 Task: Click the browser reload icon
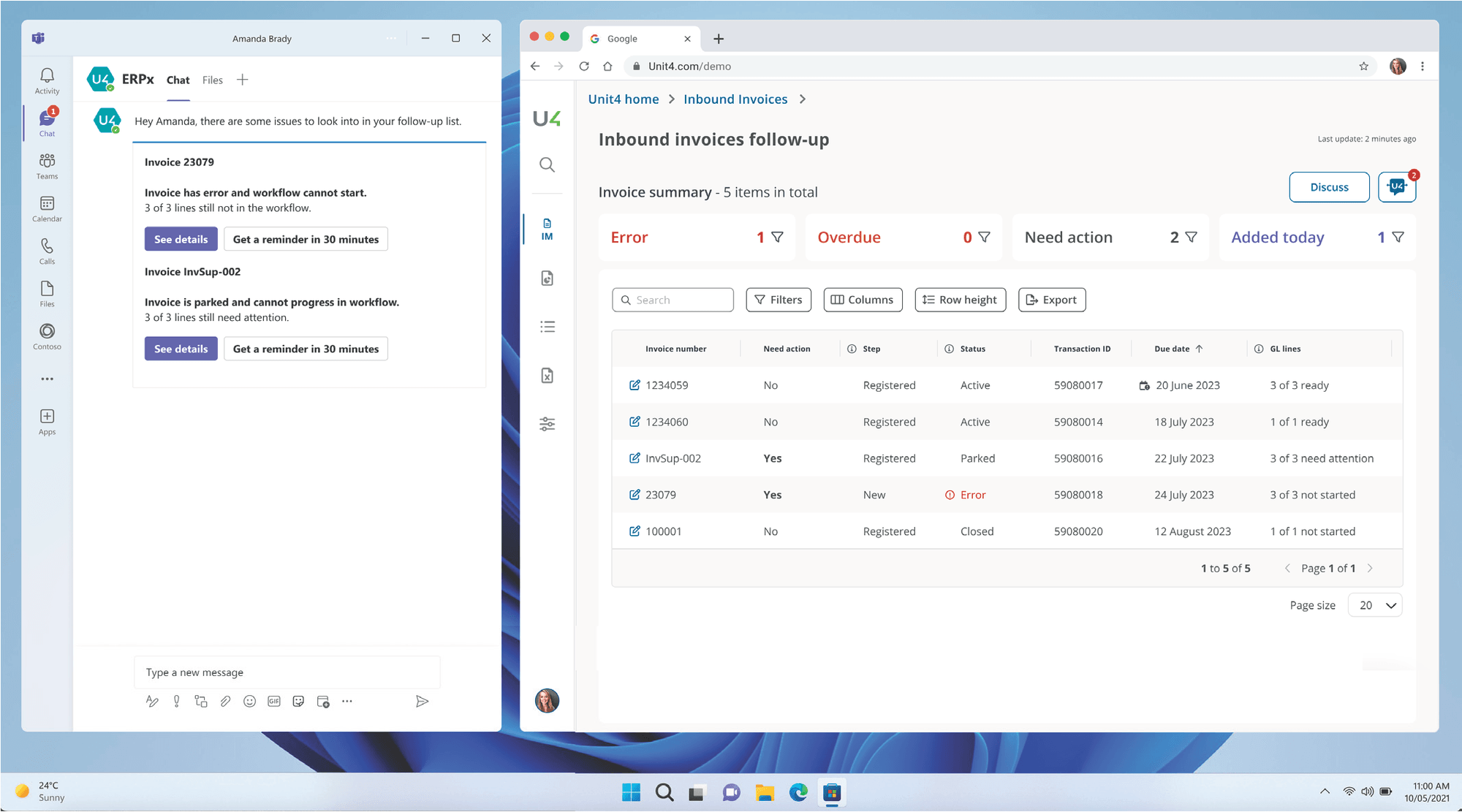point(583,66)
